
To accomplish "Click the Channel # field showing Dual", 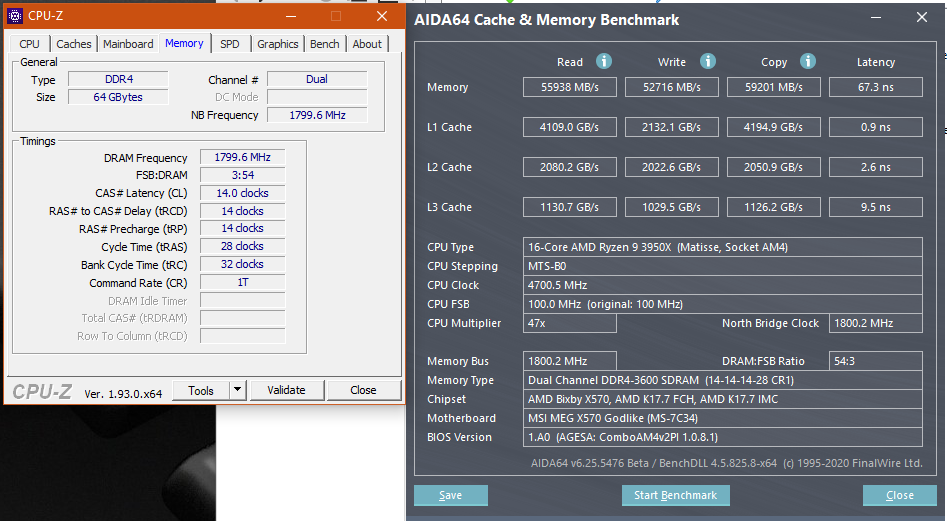I will click(317, 79).
